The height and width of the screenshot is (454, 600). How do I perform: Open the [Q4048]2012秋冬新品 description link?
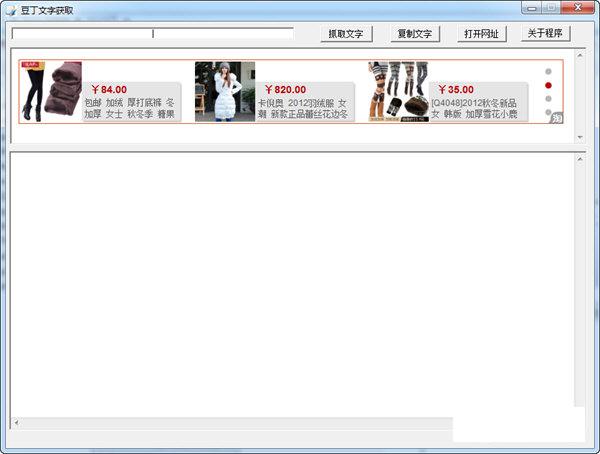pos(474,108)
